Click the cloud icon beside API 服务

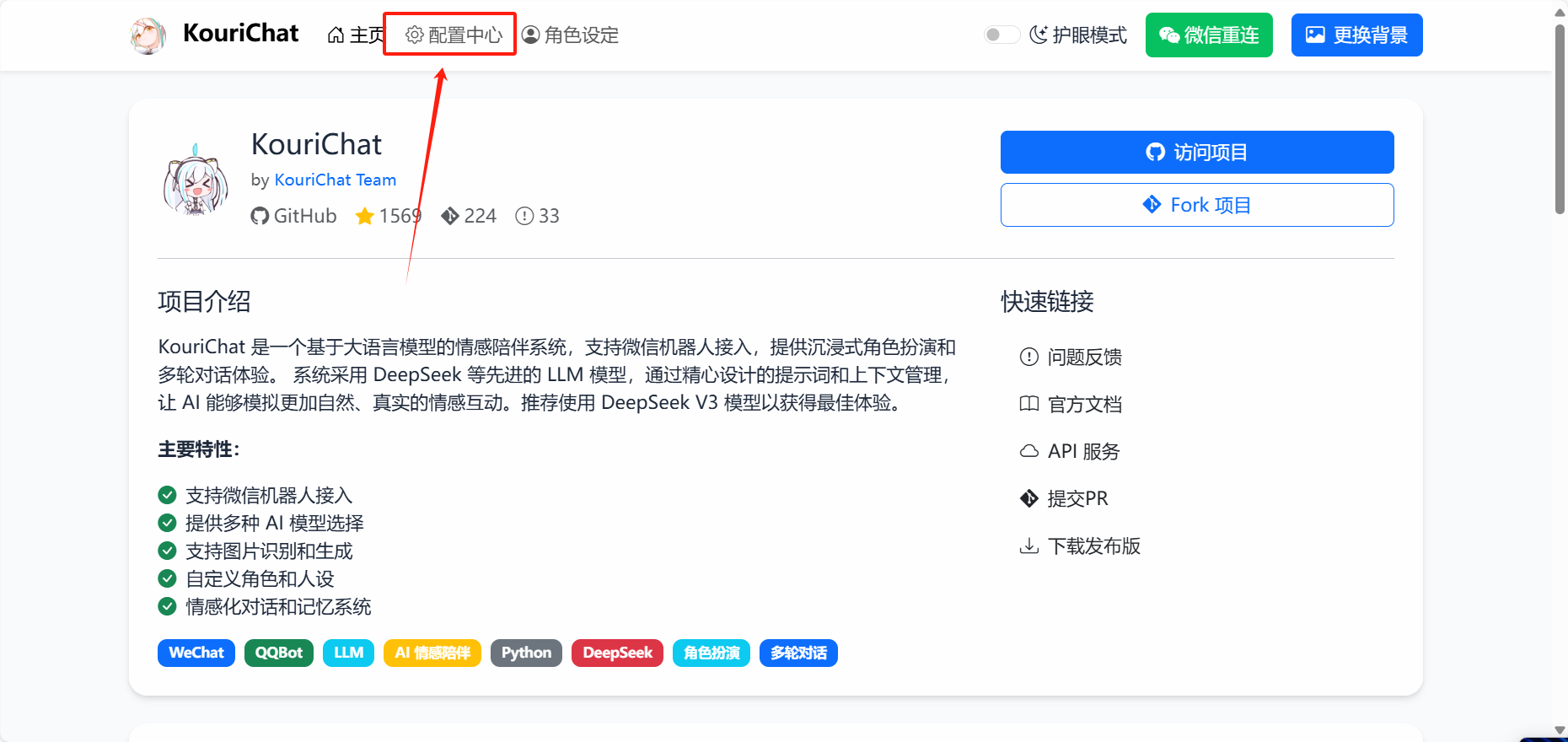coord(1029,451)
